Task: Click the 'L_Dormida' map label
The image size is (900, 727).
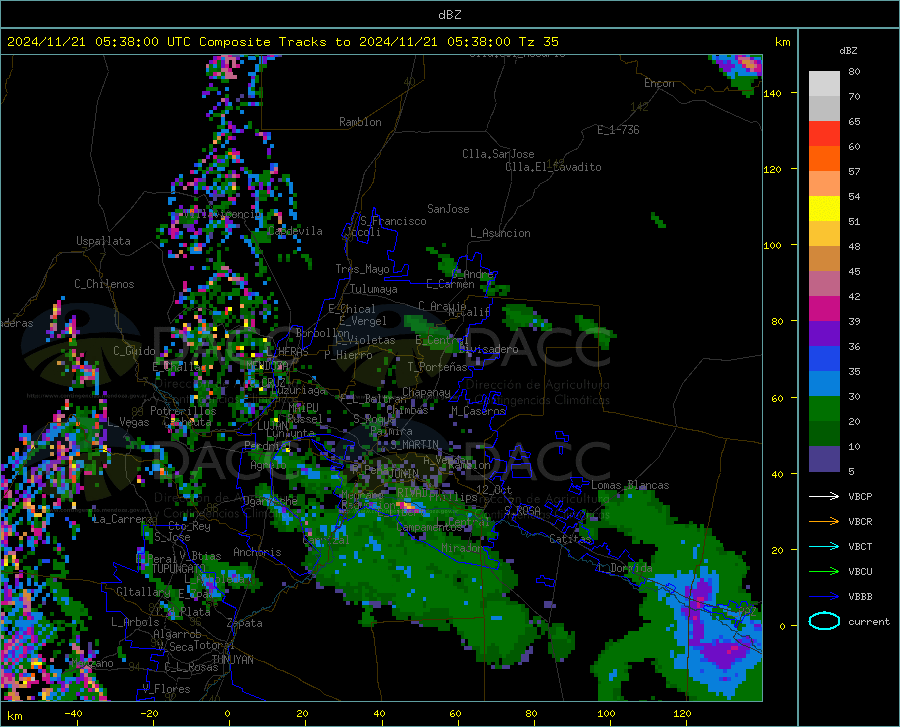Action: [x=624, y=568]
